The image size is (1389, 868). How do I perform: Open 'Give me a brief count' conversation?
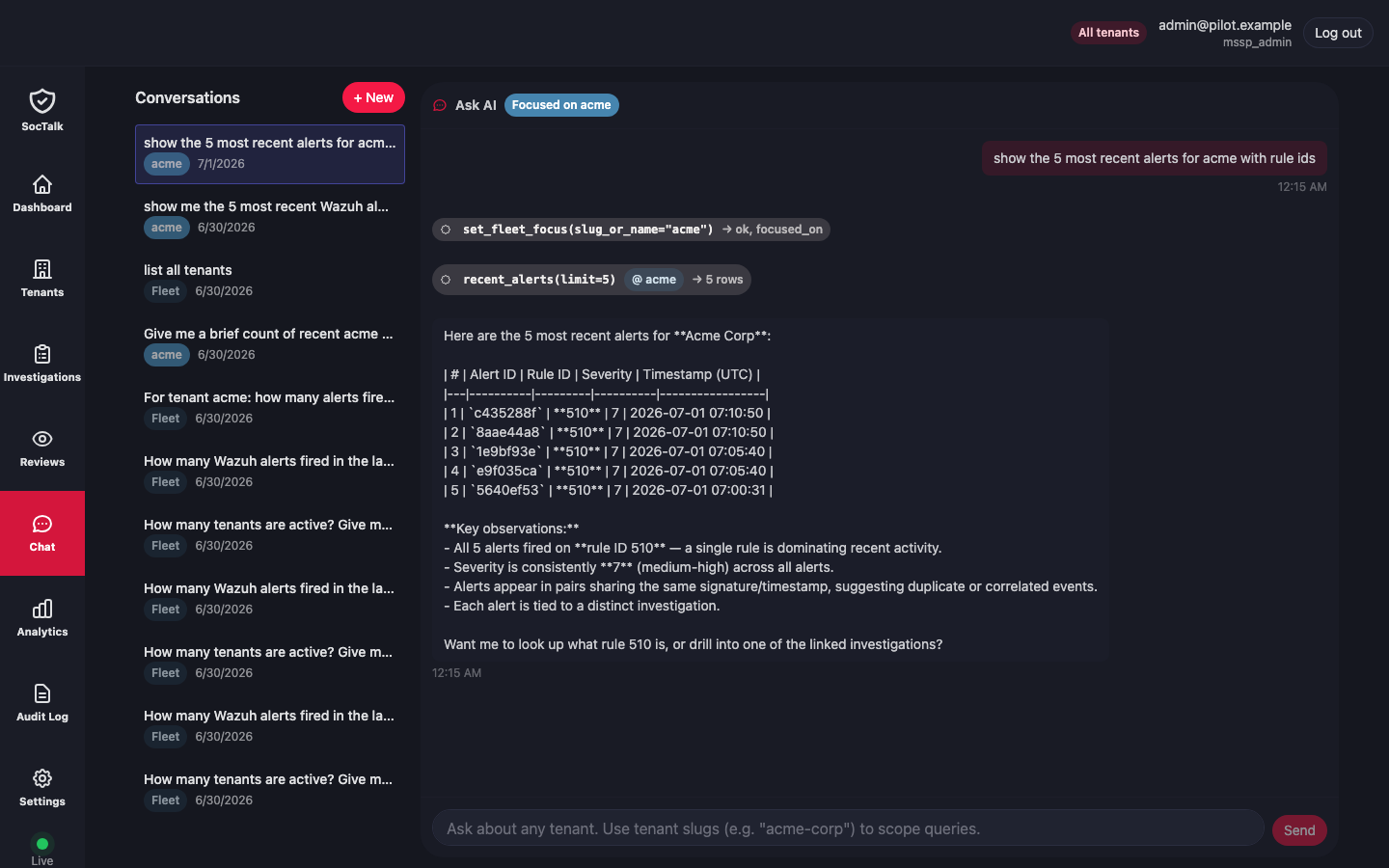(270, 345)
